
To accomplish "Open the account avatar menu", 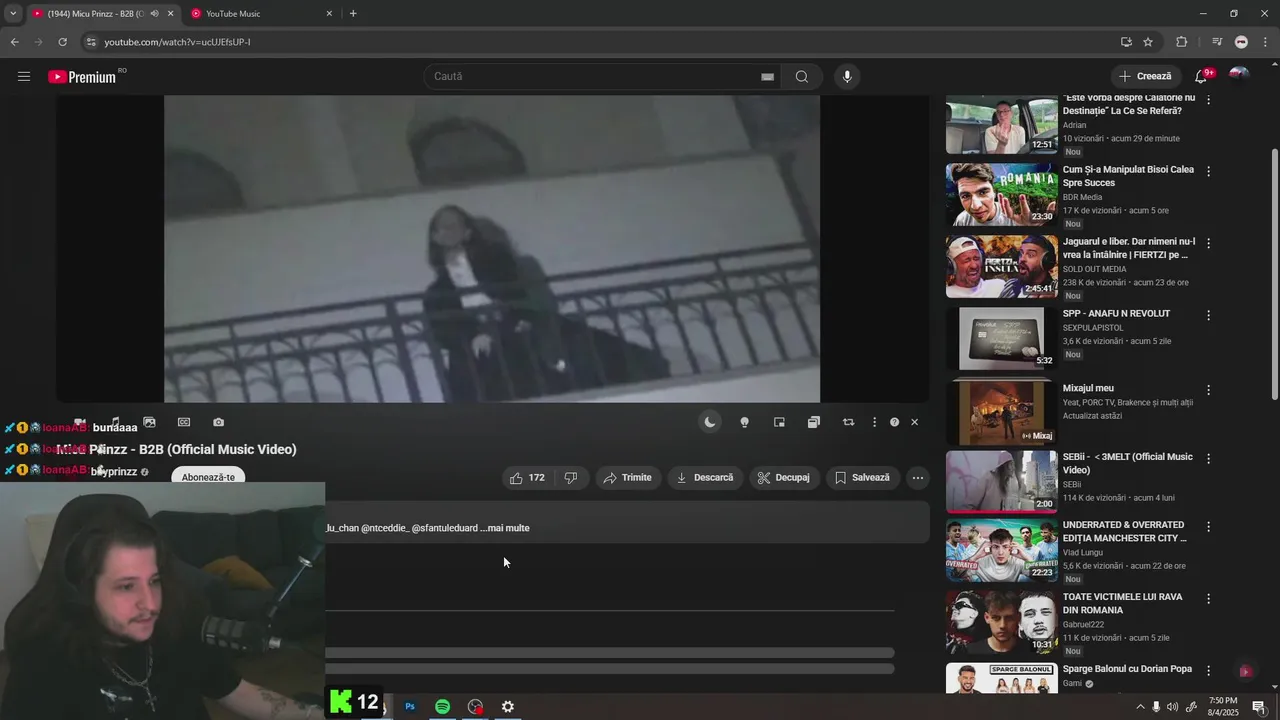I will click(x=1239, y=76).
